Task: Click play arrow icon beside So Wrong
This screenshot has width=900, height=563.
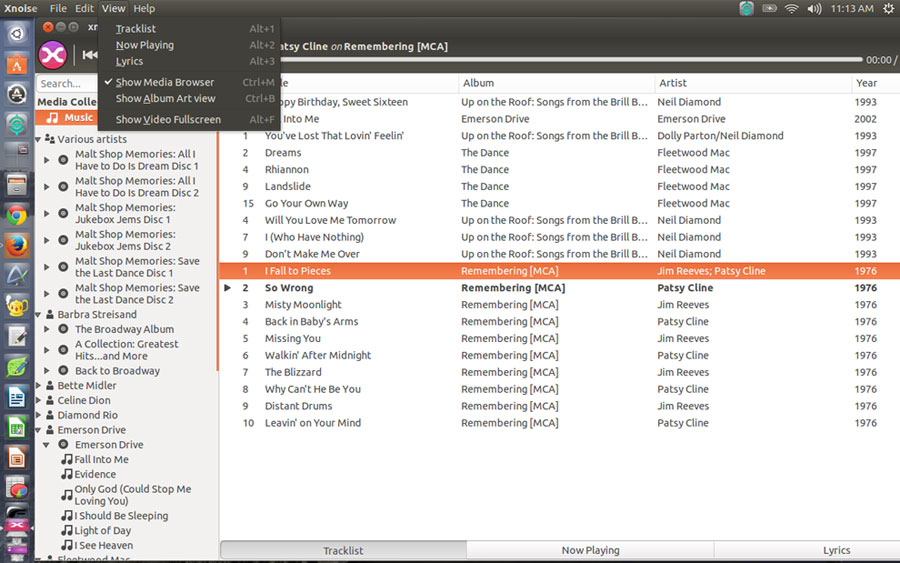Action: click(227, 288)
